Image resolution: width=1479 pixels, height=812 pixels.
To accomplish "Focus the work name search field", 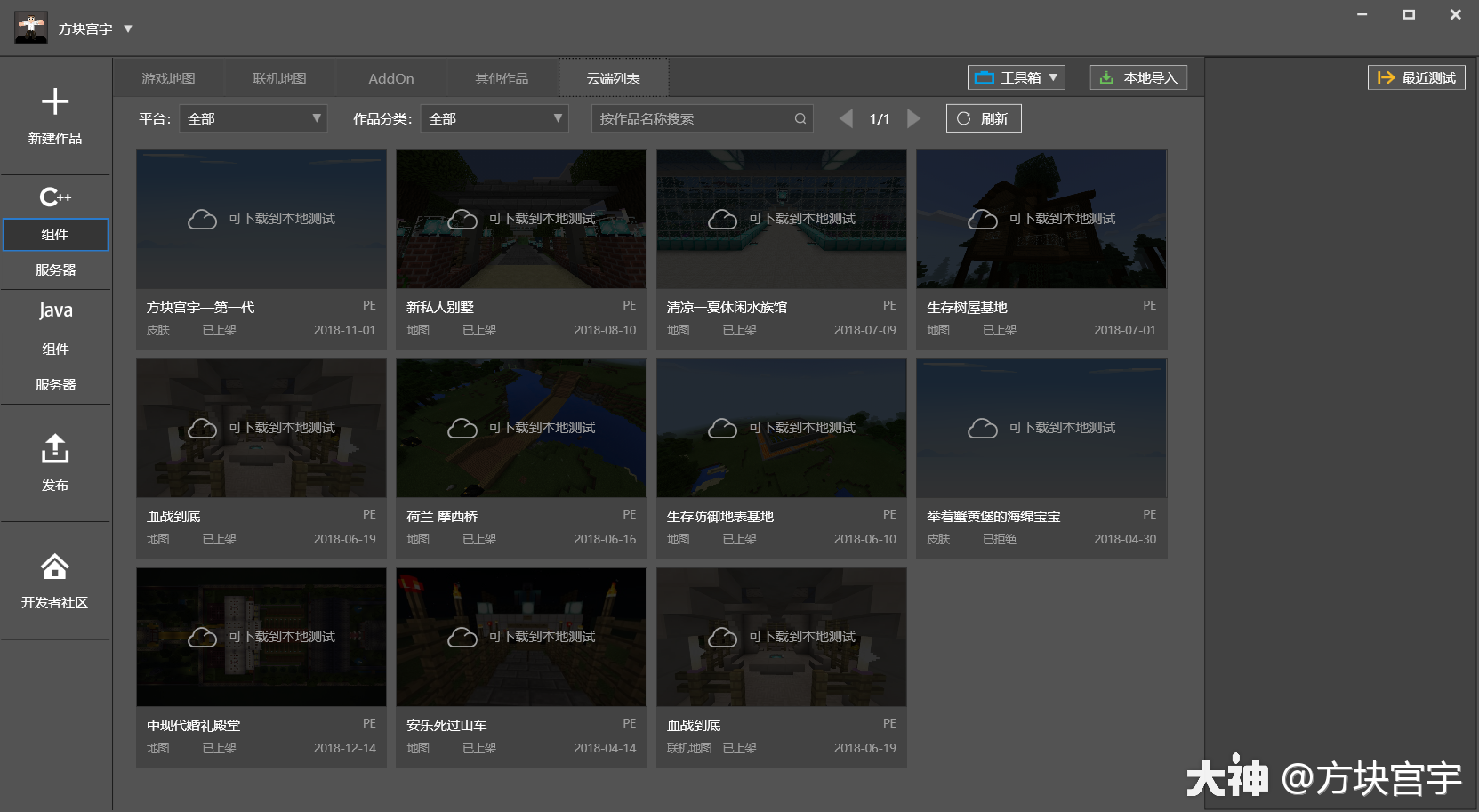I will (x=694, y=119).
